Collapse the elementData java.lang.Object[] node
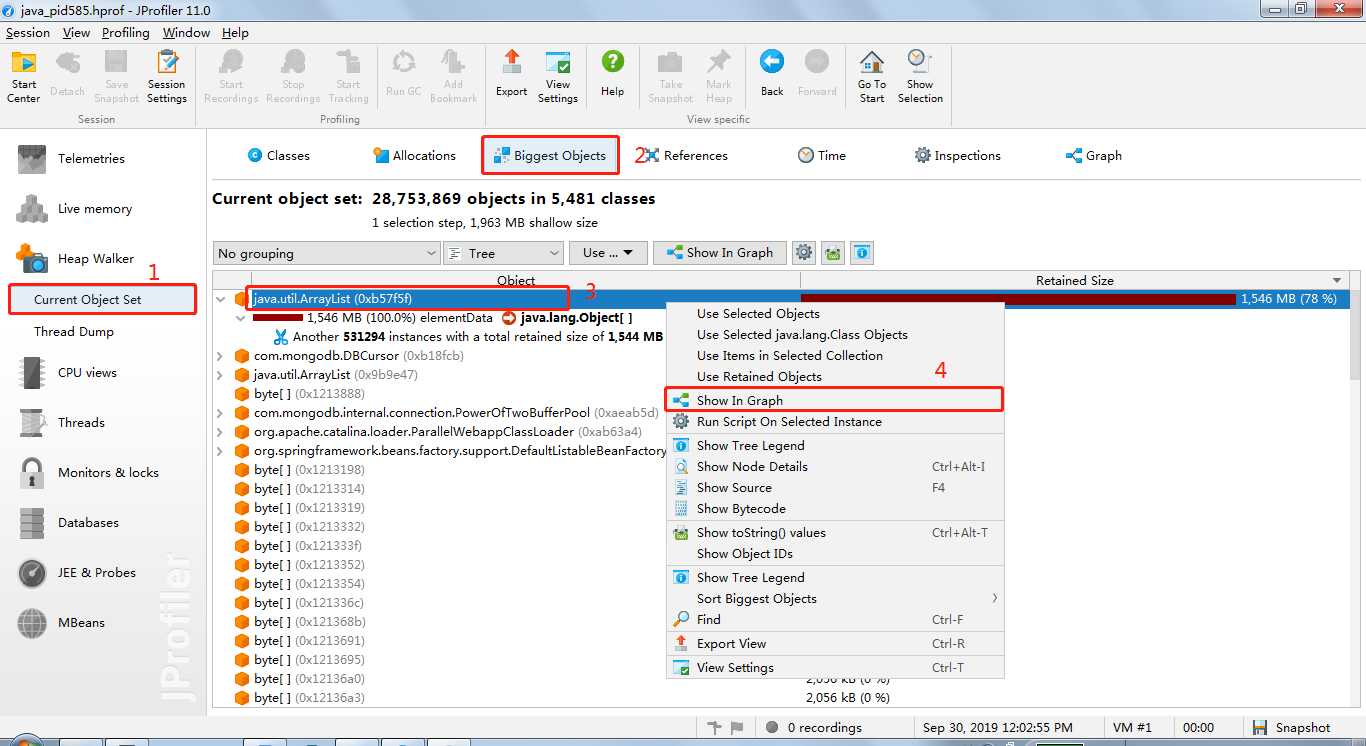The width and height of the screenshot is (1366, 746). (x=240, y=318)
